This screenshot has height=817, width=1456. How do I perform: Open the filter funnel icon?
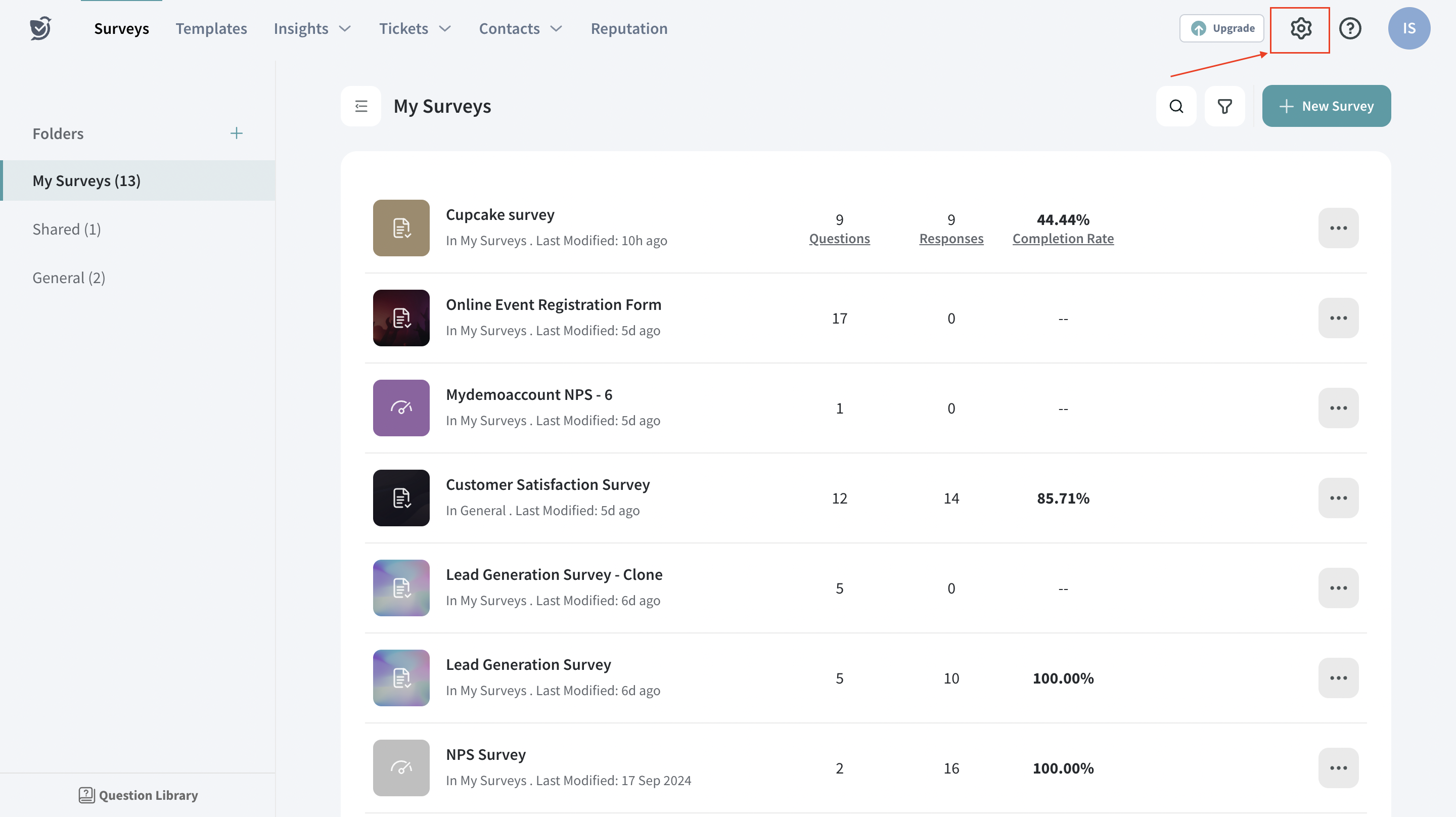(1224, 106)
